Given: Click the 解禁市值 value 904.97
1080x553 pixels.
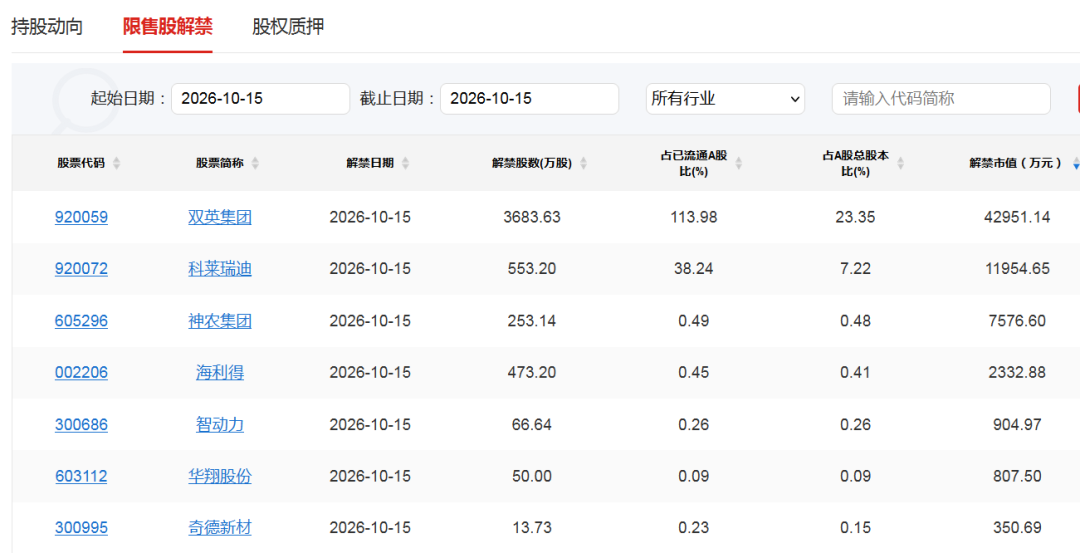Looking at the screenshot, I should [x=1017, y=424].
